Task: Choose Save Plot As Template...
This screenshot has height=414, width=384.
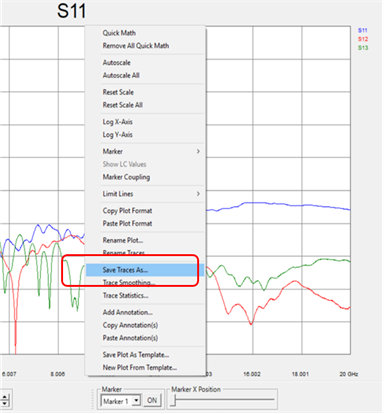Action: (145, 355)
